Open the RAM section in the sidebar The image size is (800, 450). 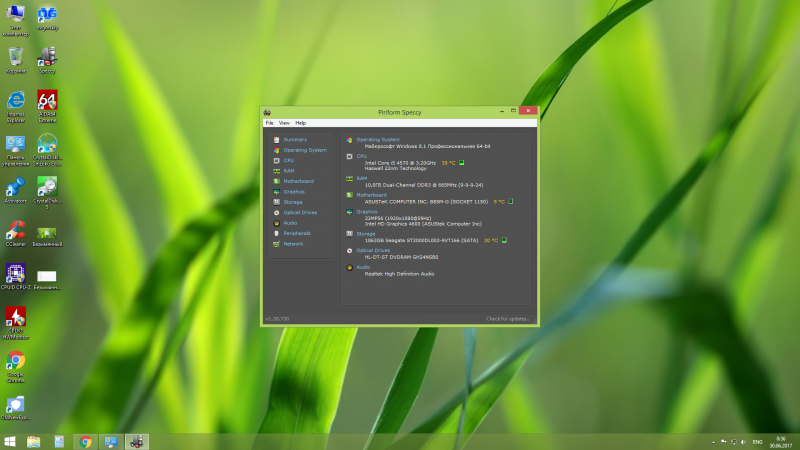[288, 170]
